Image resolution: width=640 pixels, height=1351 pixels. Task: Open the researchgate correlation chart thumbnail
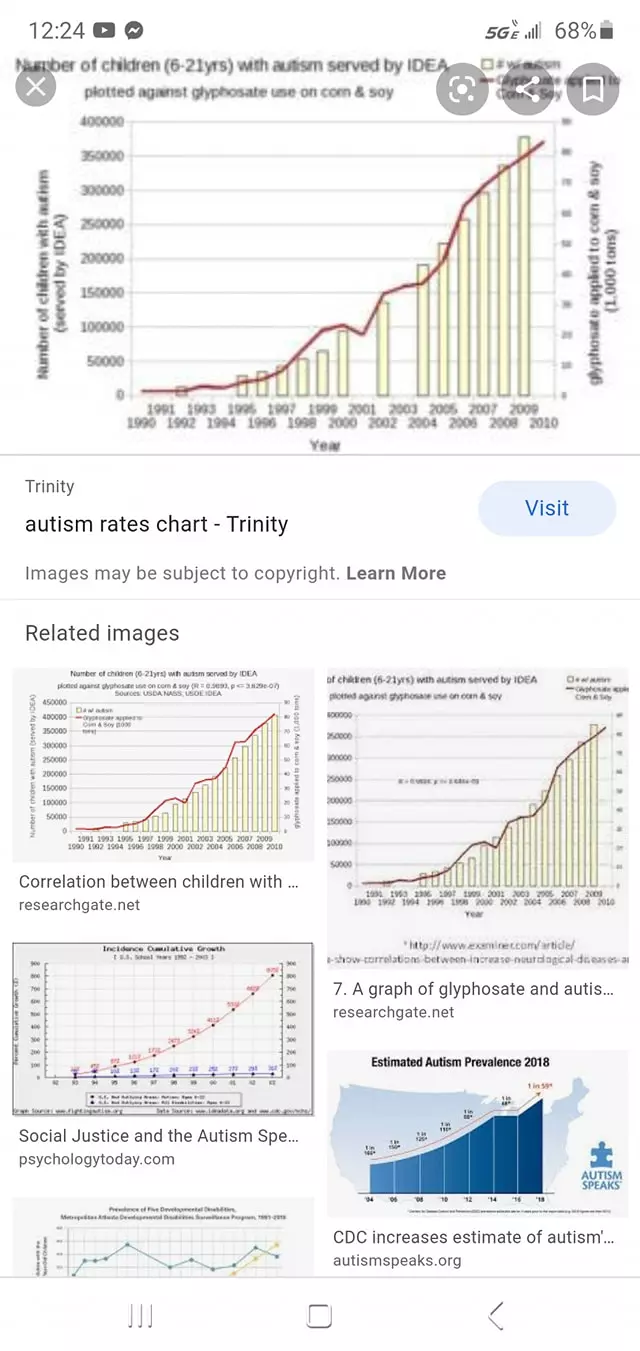point(163,765)
